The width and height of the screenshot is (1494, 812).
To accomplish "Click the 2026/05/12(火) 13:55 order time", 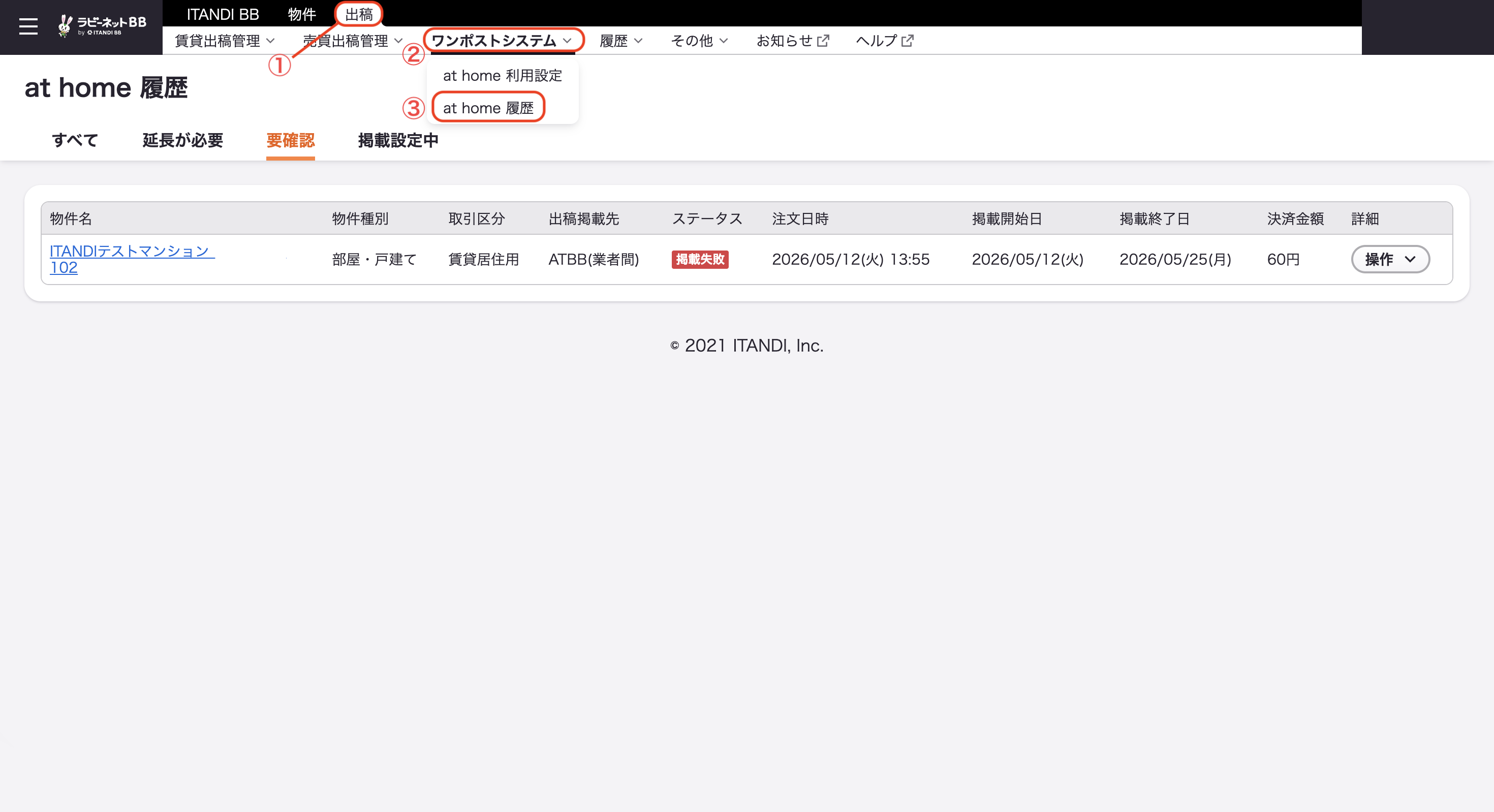I will pyautogui.click(x=851, y=259).
